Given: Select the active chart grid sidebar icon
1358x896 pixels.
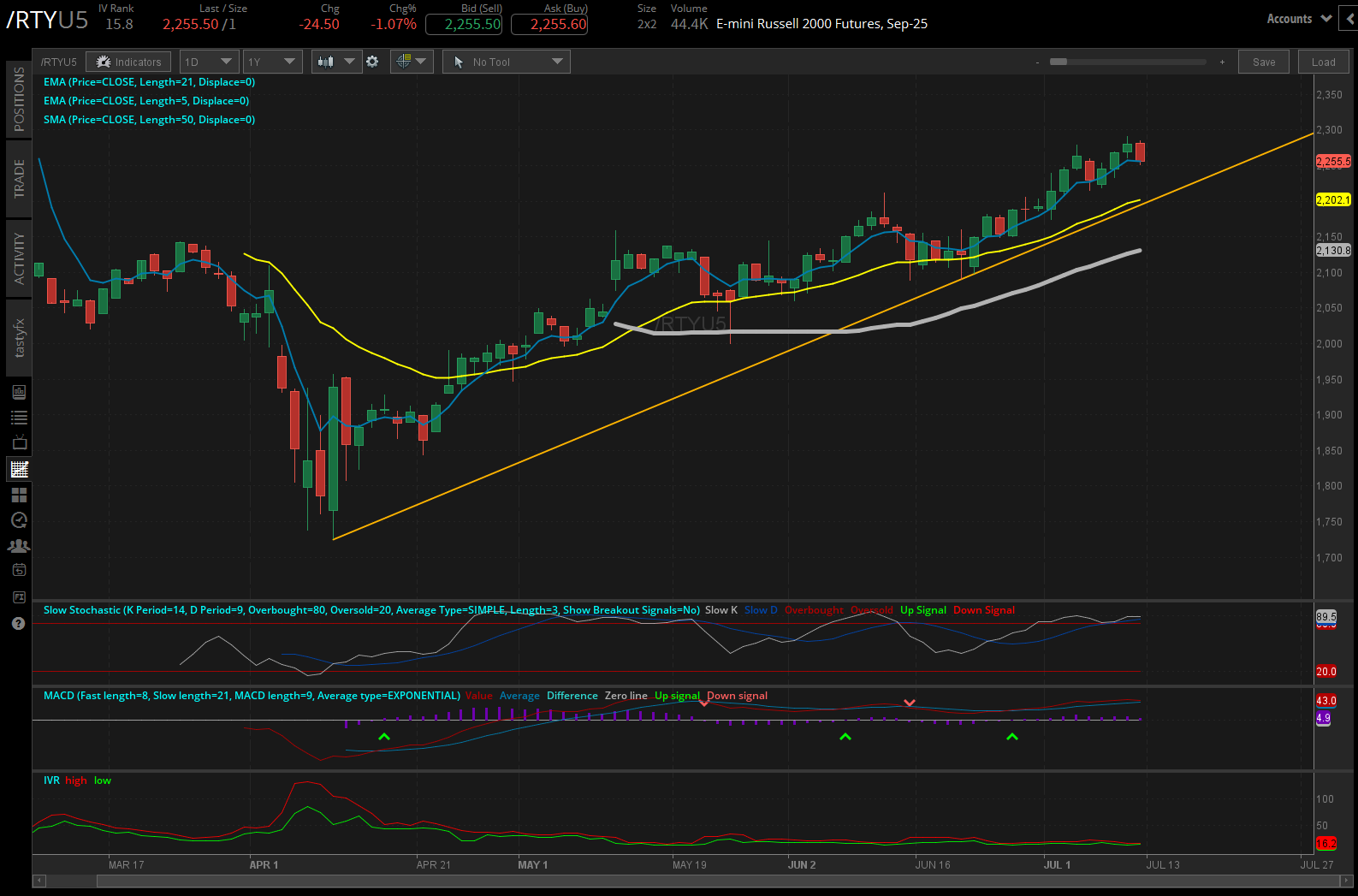Looking at the screenshot, I should coord(19,469).
